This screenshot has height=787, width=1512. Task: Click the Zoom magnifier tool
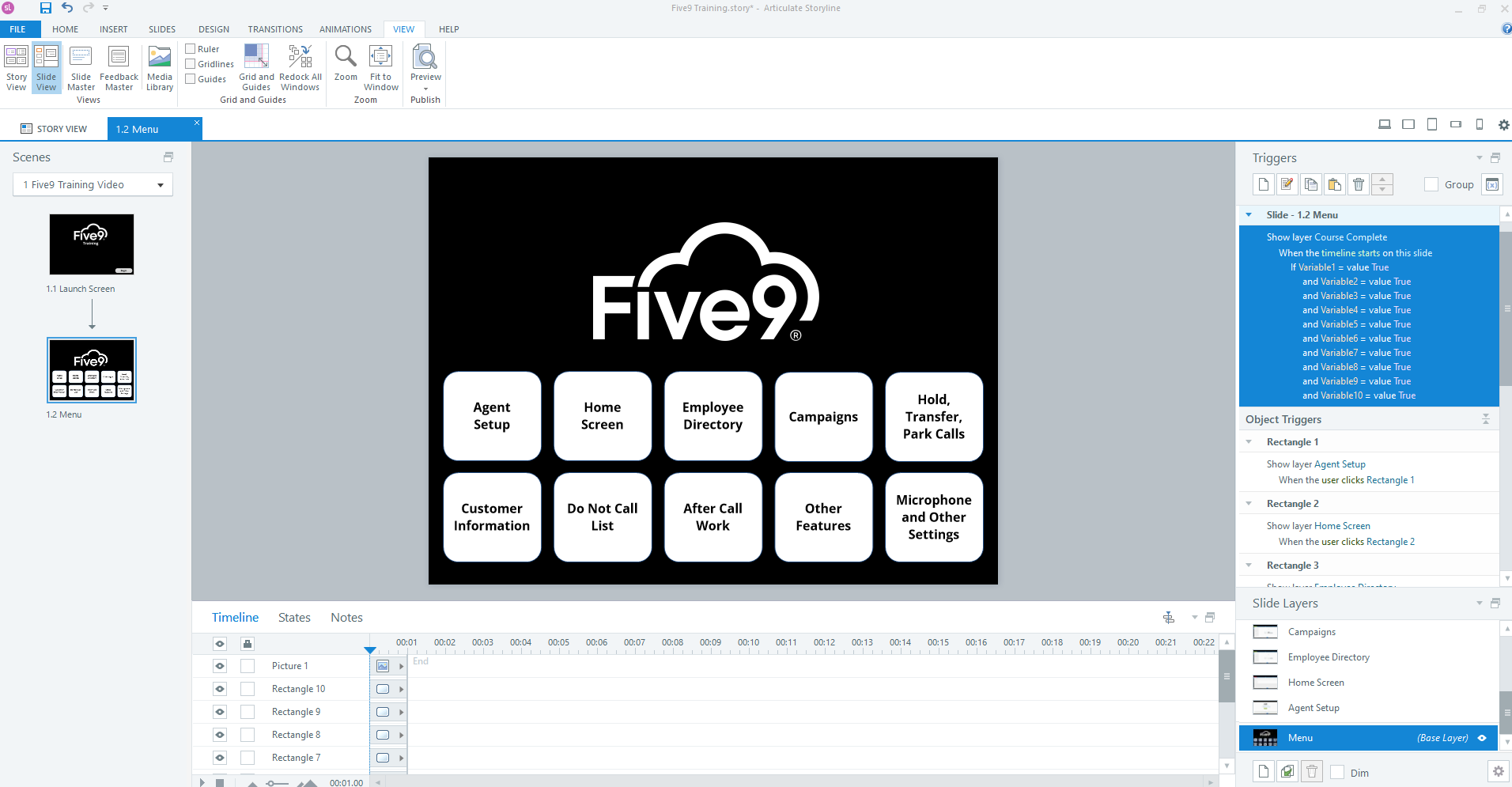click(346, 63)
